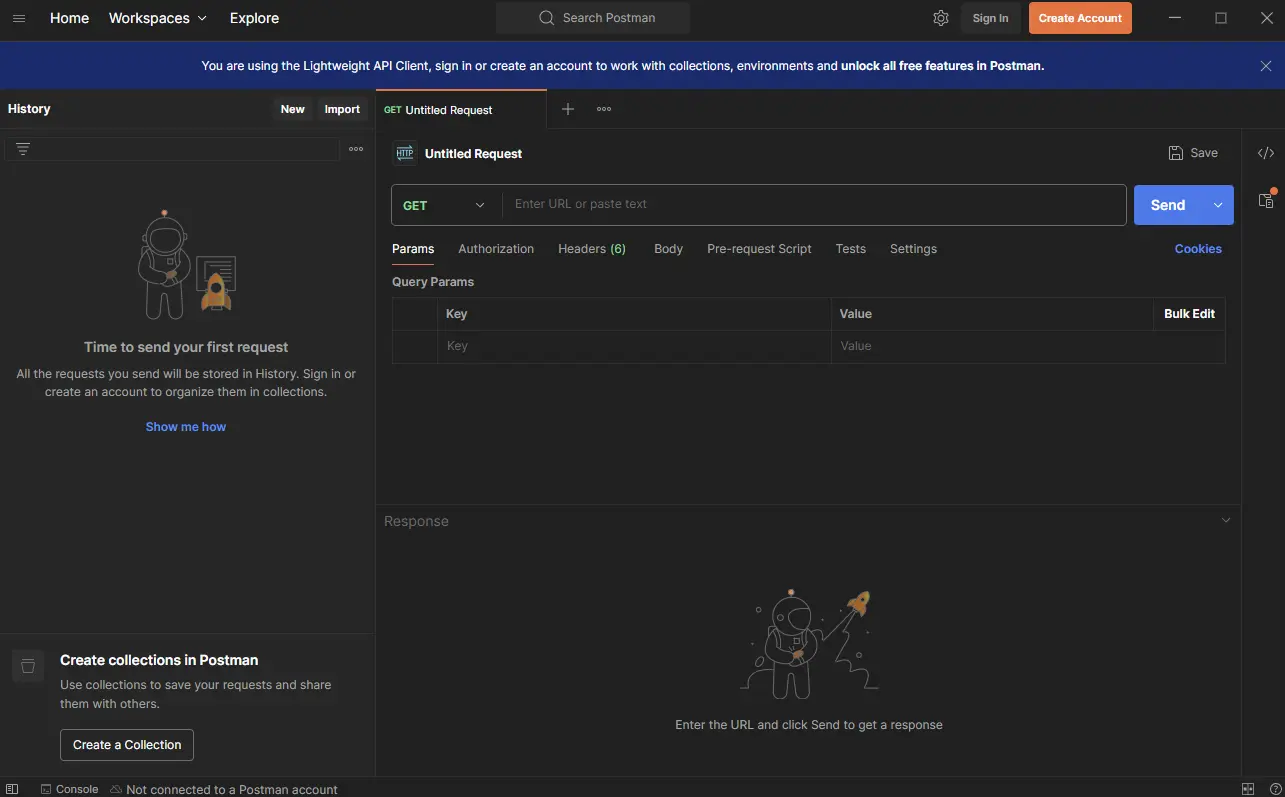Click the Create a Collection button
This screenshot has height=797, width=1285.
[126, 744]
